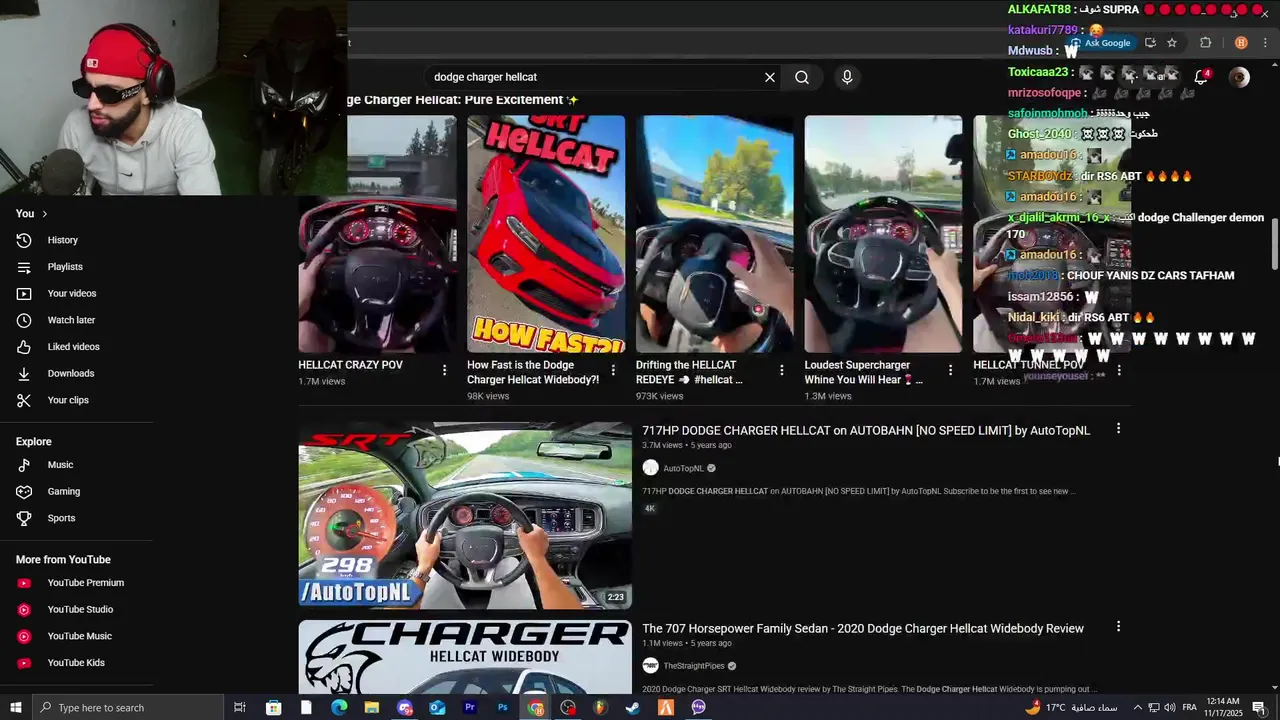Open History in the YouTube sidebar

click(x=62, y=240)
